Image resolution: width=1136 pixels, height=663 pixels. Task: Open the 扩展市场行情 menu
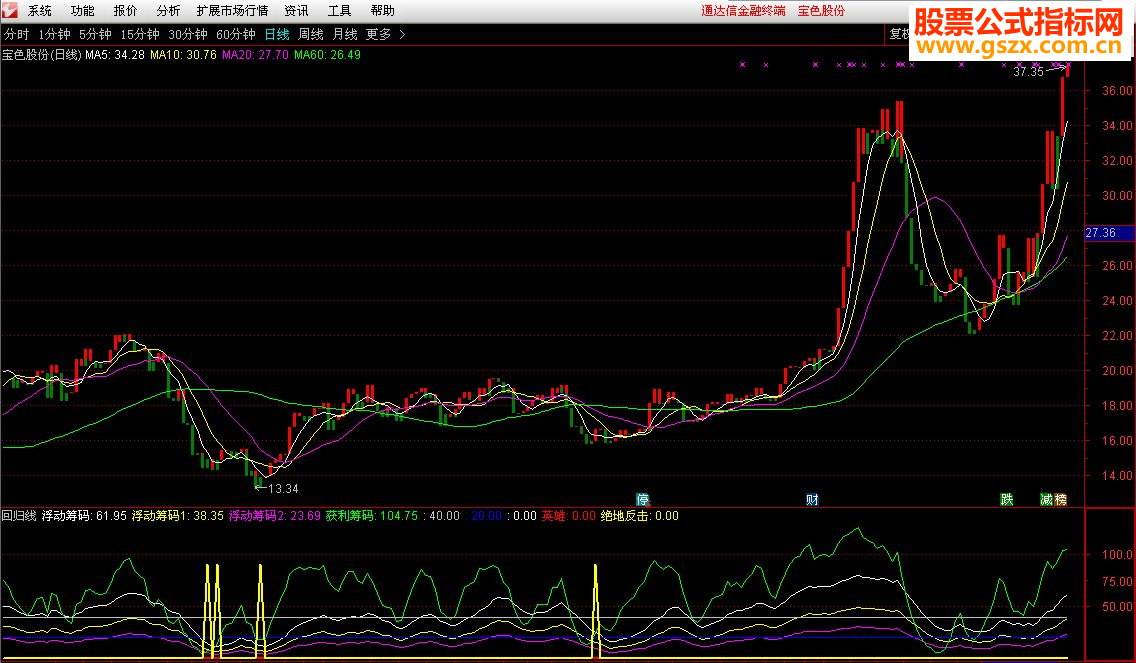pos(233,11)
